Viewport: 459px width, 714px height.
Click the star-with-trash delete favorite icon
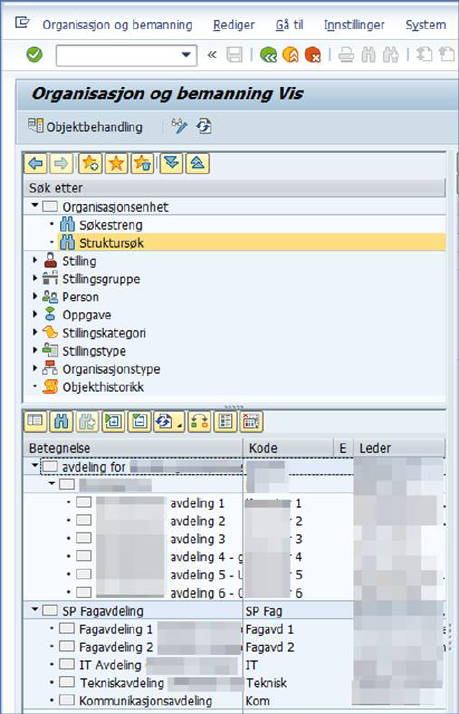(142, 163)
